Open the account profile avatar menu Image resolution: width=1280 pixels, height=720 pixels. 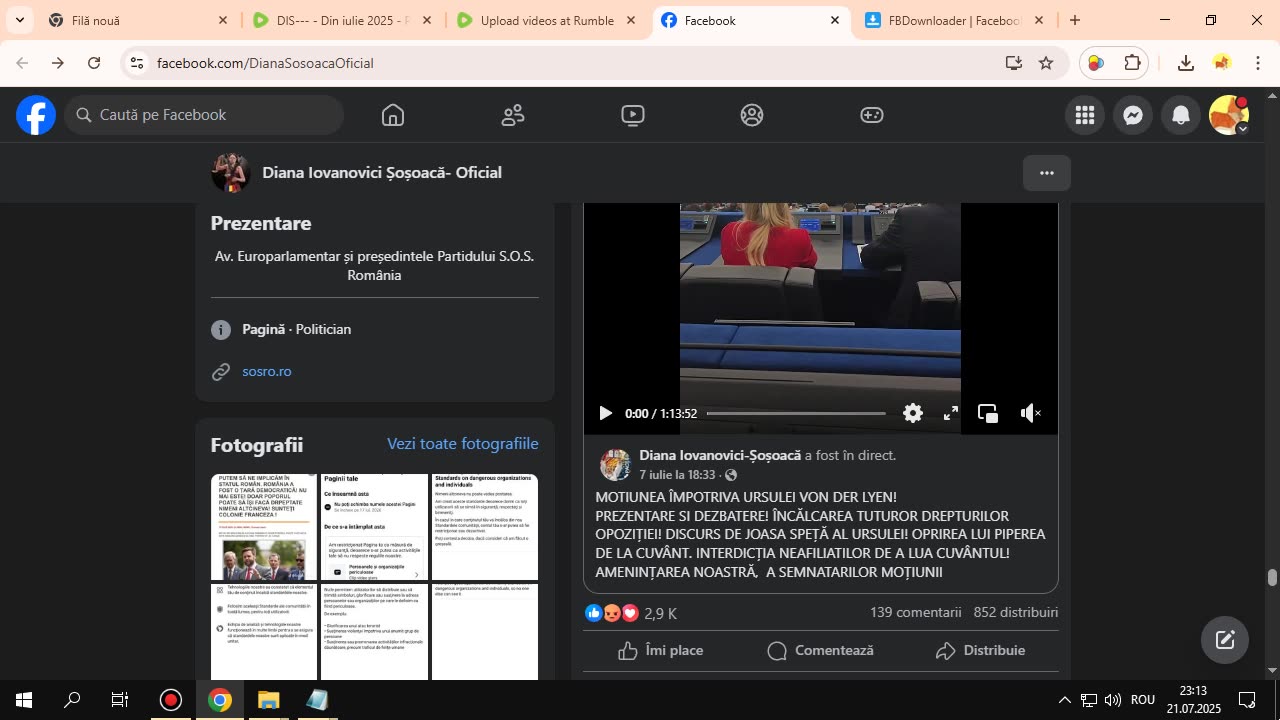tap(1229, 115)
